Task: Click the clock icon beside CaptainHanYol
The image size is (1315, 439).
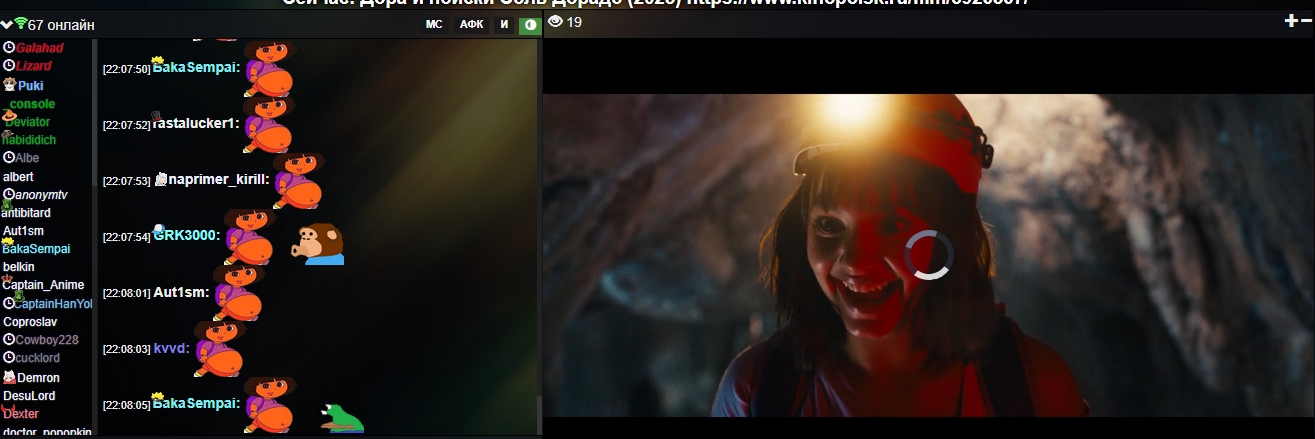Action: tap(8, 303)
